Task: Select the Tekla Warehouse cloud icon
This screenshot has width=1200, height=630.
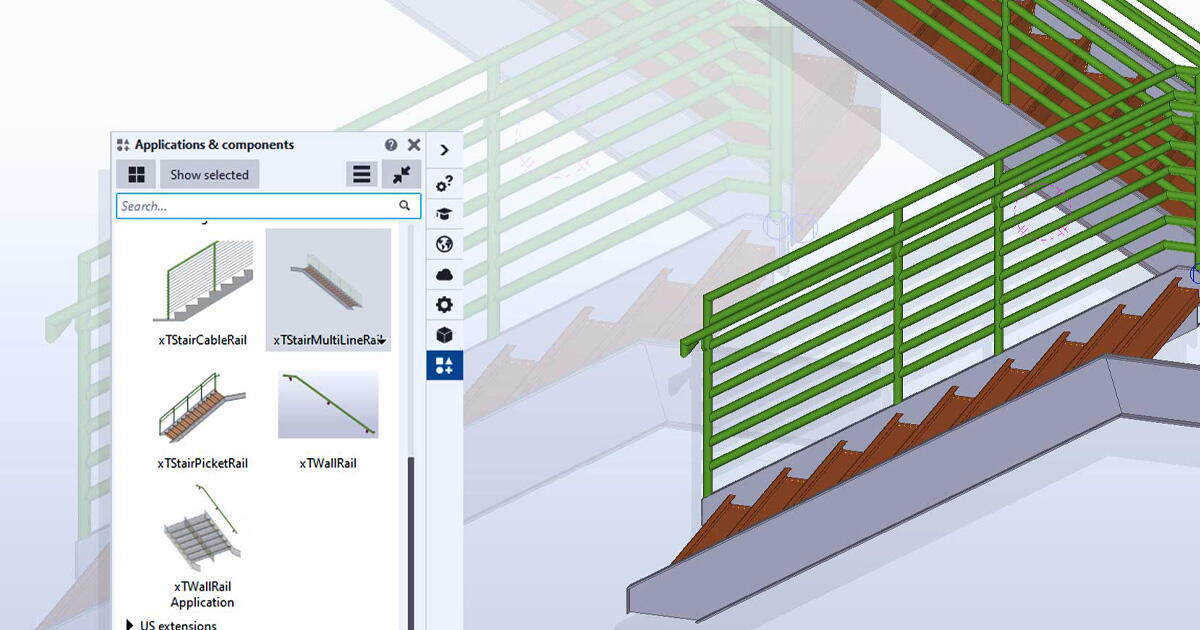Action: 445,274
